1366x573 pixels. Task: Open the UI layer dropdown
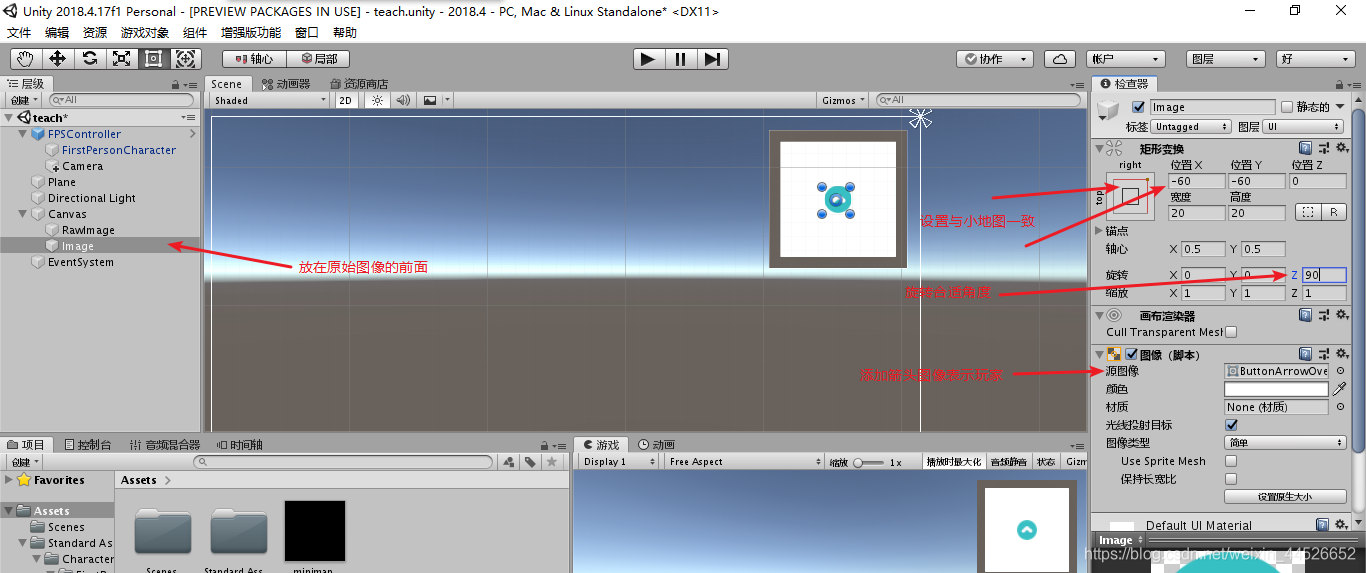(1305, 127)
